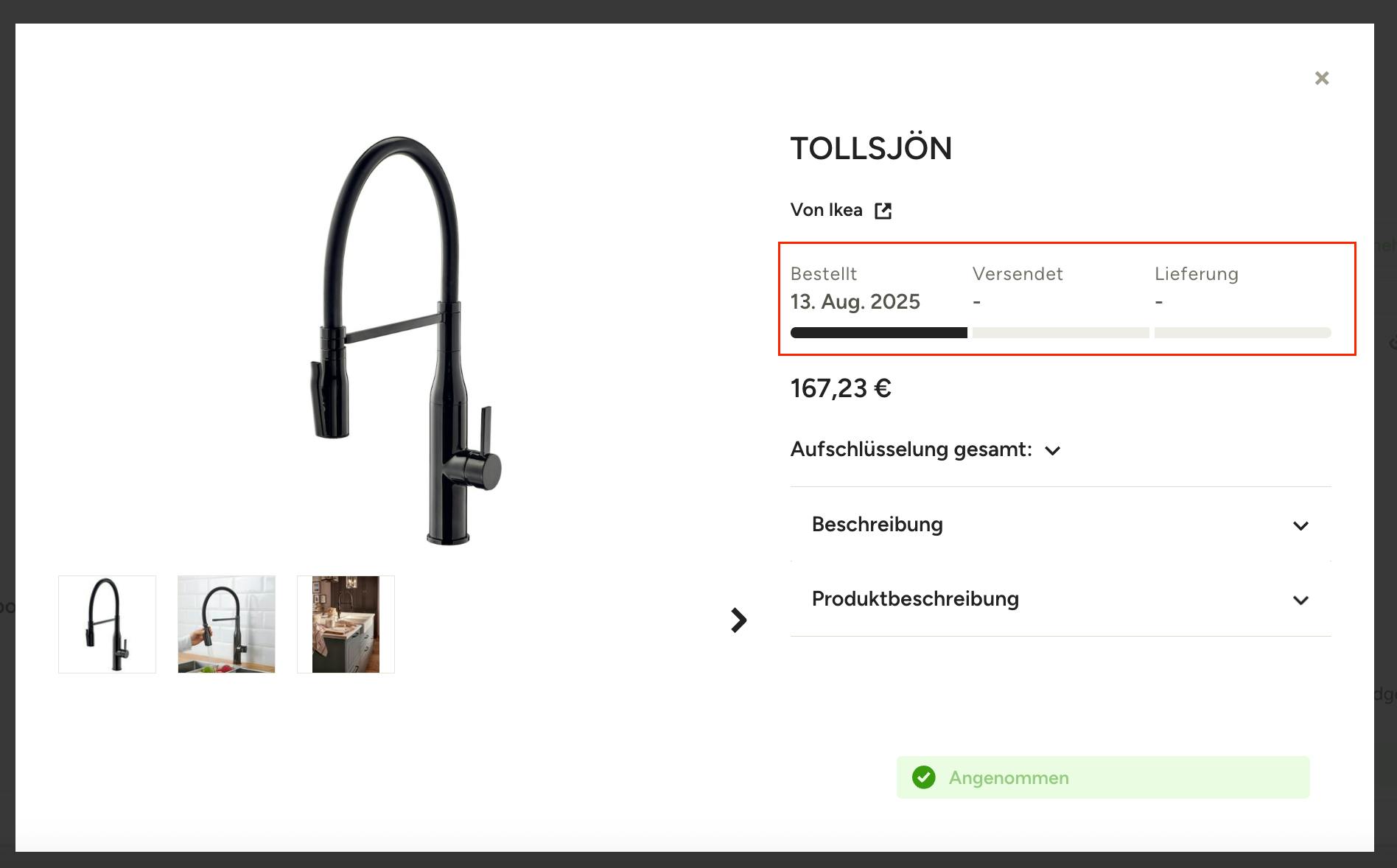
Task: Expand the Aufschlüsselung gesamt chevron
Action: click(x=1052, y=451)
